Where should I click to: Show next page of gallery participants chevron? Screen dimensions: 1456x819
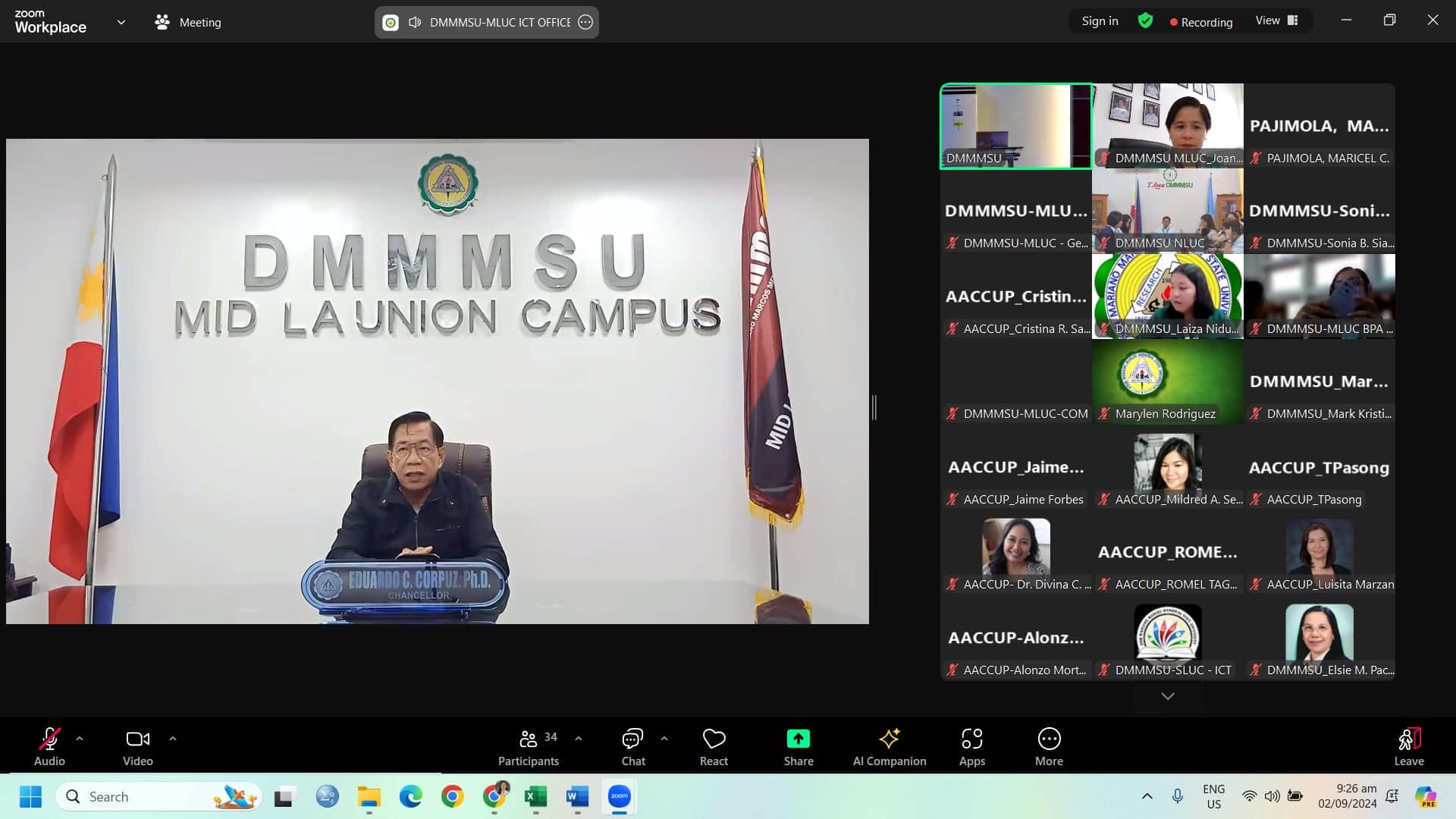(x=1168, y=696)
